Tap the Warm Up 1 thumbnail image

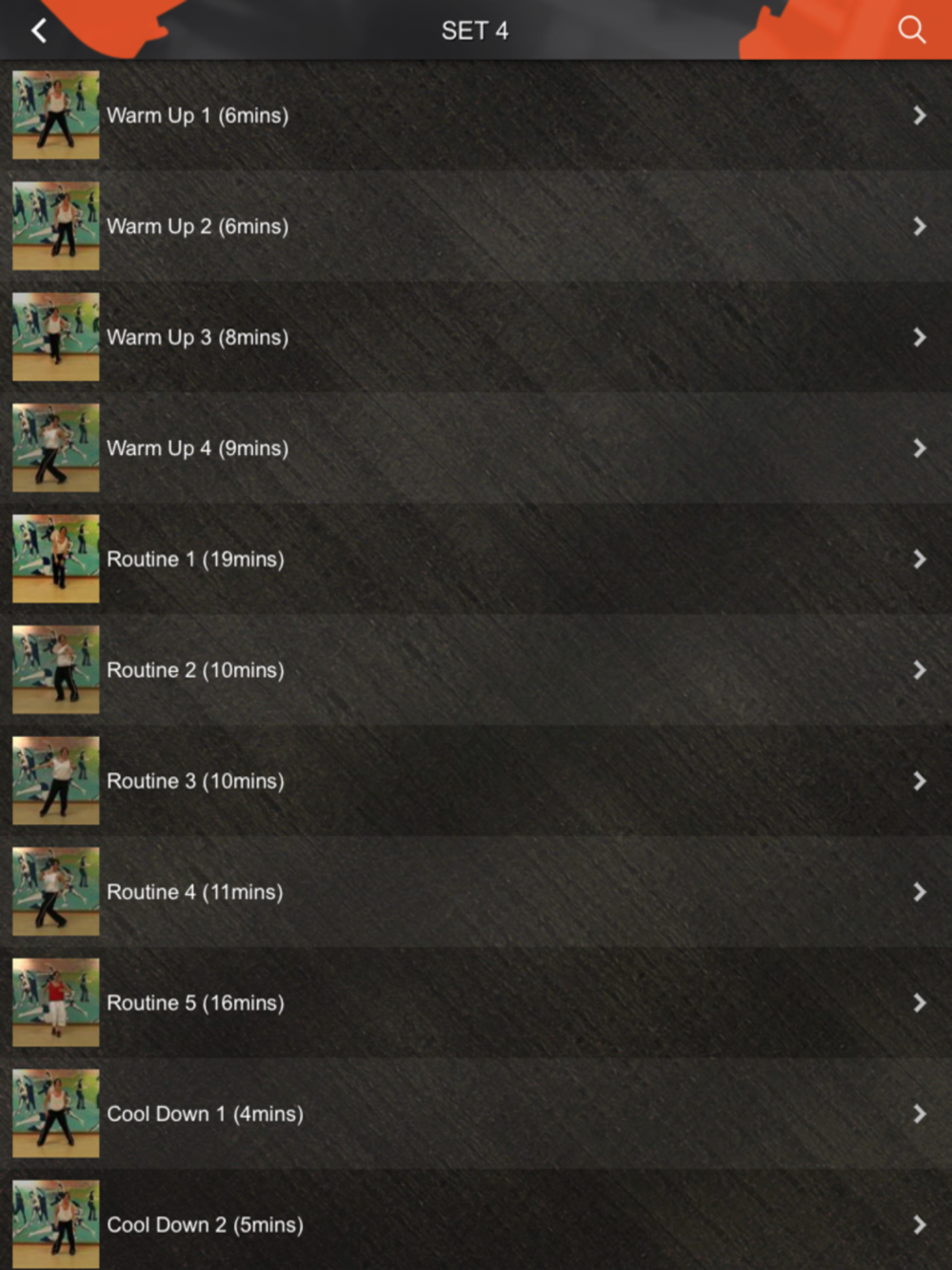55,115
